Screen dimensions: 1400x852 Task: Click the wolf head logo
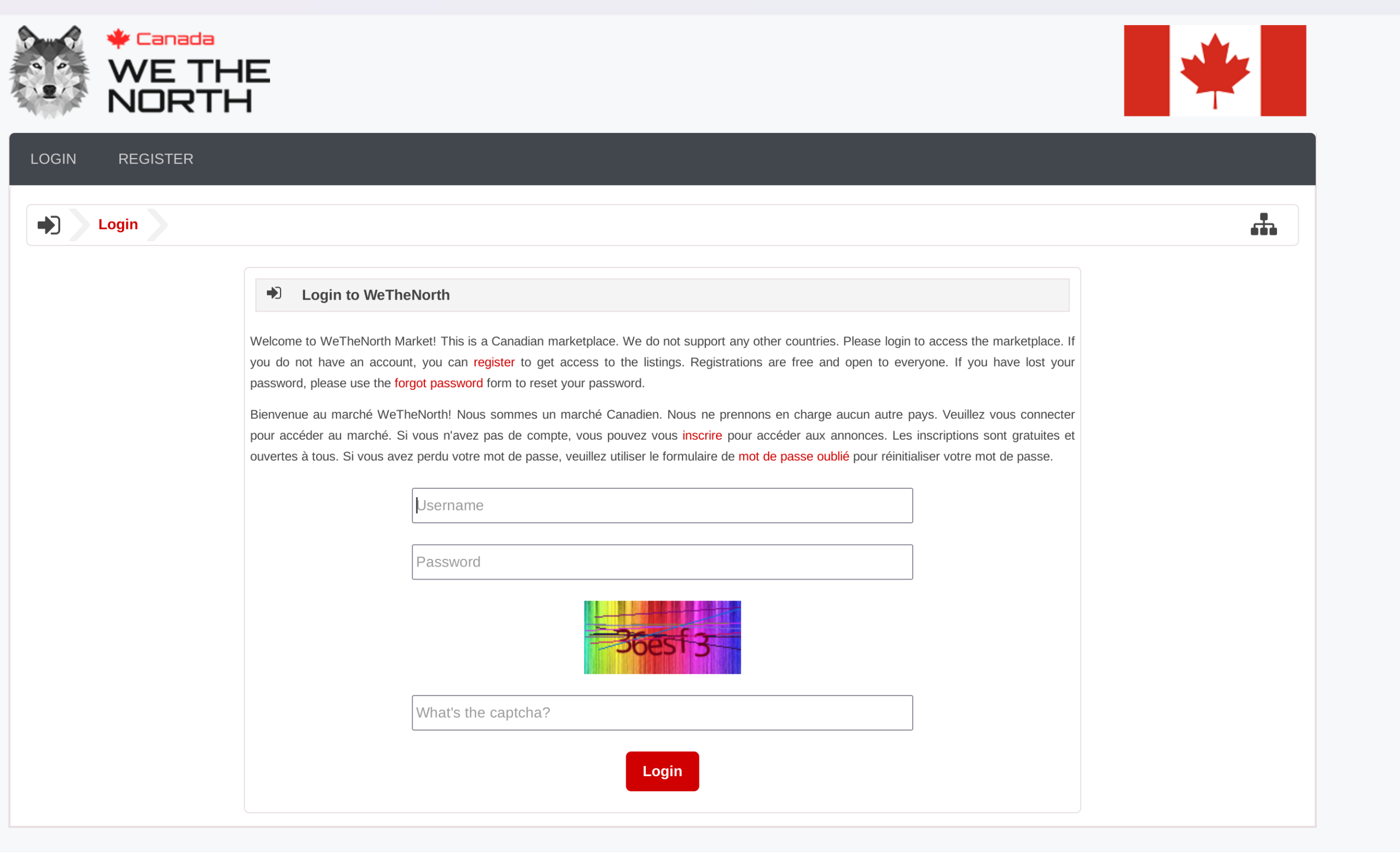49,72
